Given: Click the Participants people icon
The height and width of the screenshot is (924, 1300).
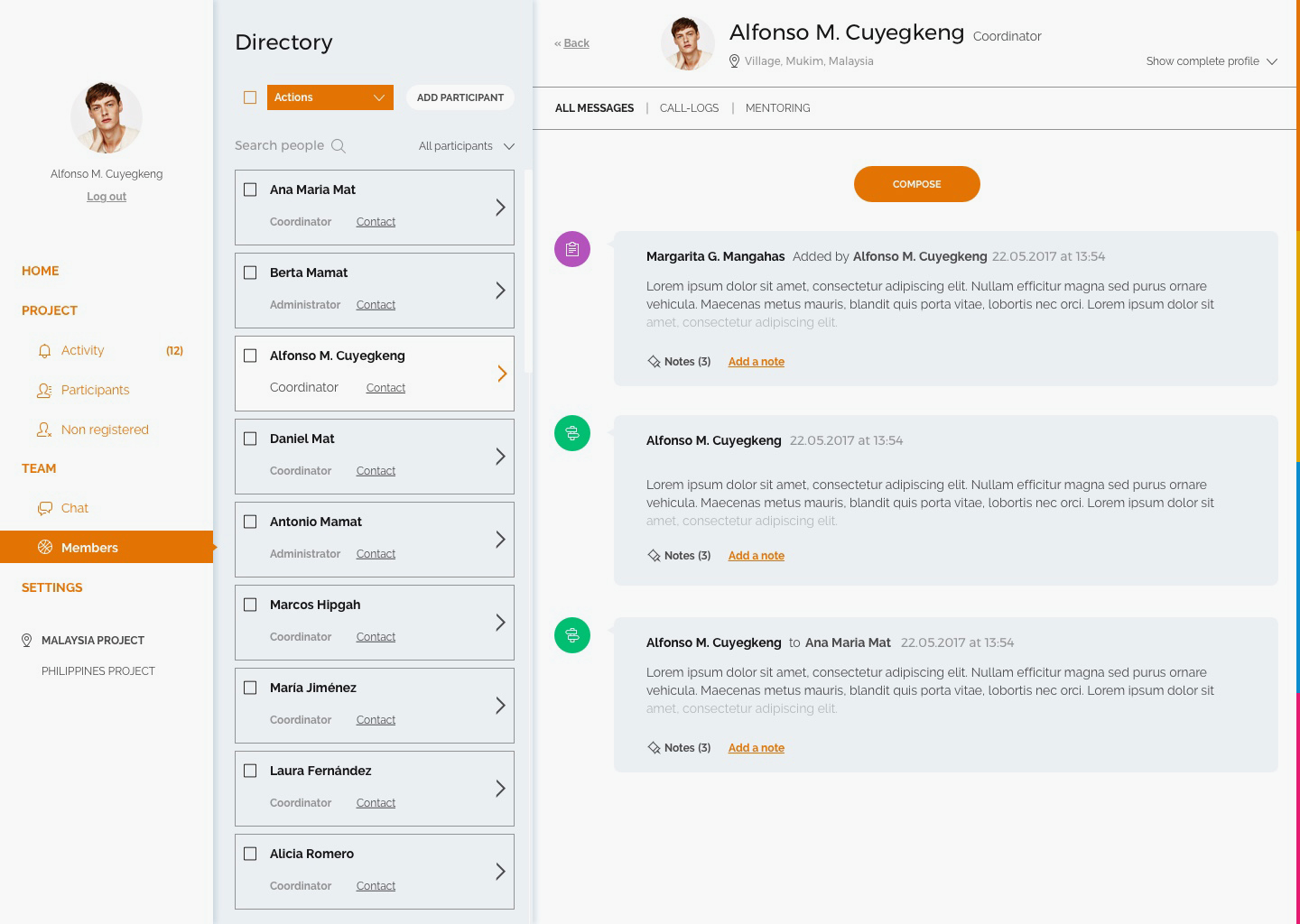Looking at the screenshot, I should point(44,391).
